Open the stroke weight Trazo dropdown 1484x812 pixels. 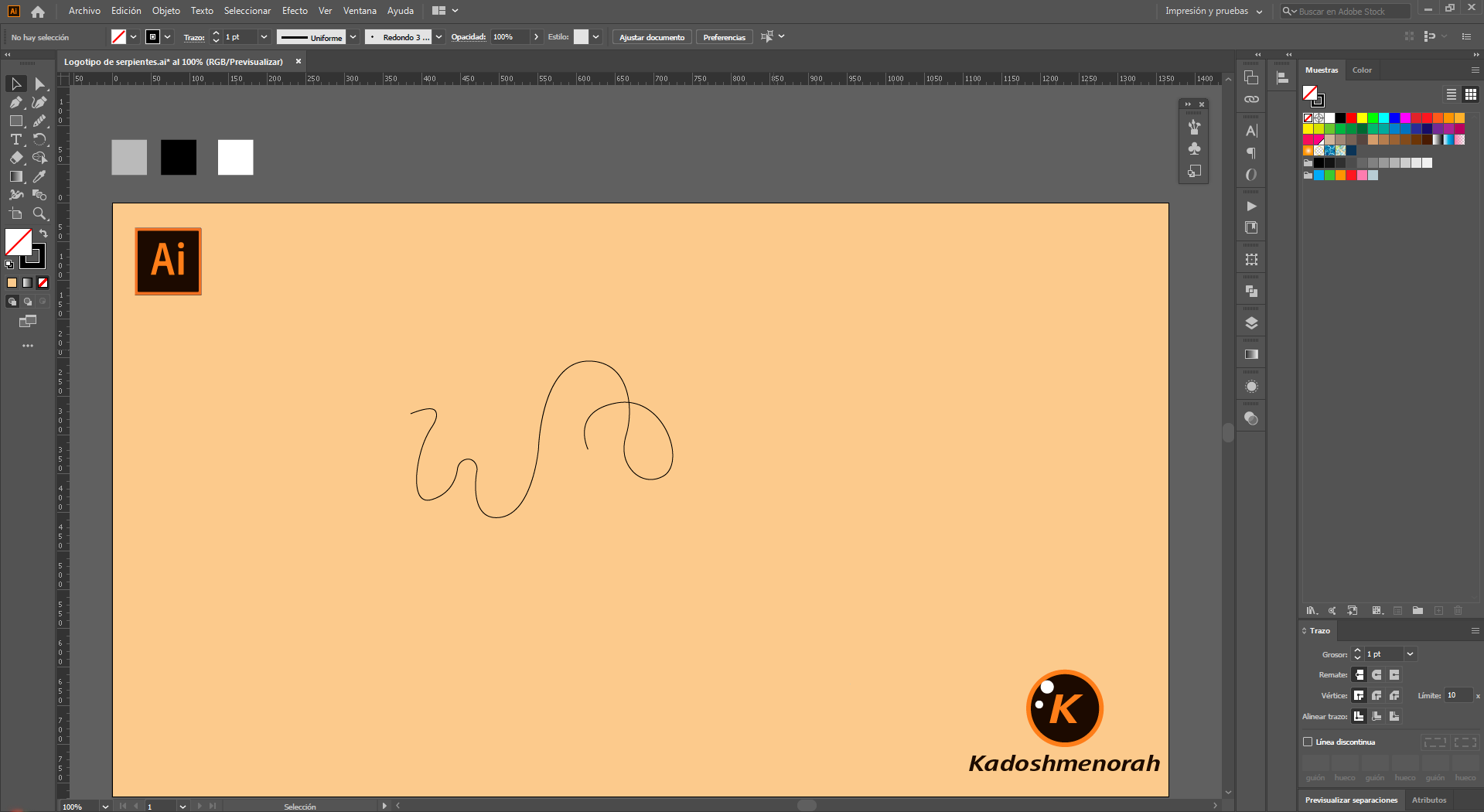264,37
